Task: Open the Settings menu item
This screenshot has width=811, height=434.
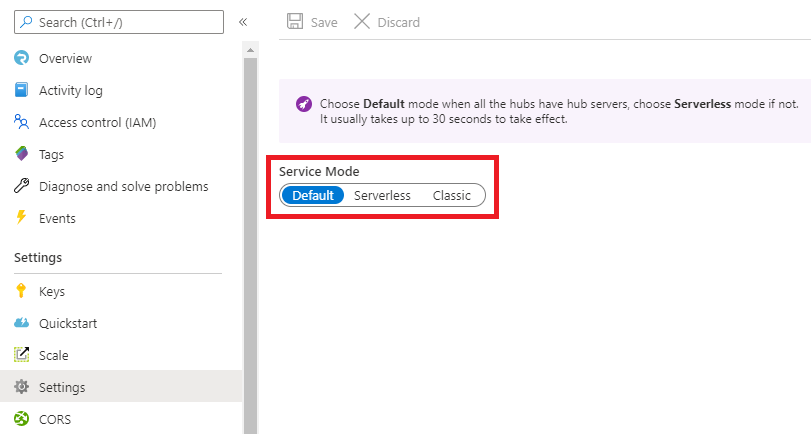Action: tap(62, 387)
